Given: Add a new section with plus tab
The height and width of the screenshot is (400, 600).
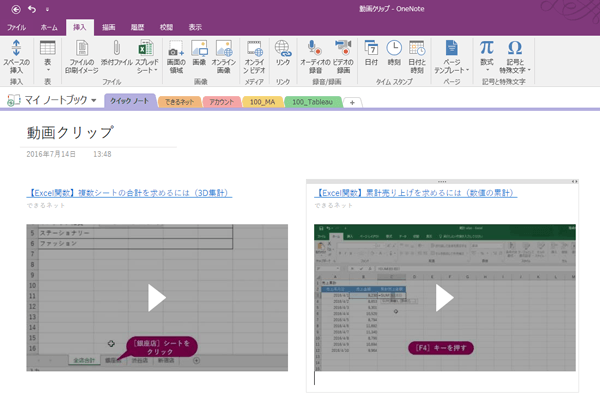Looking at the screenshot, I should (x=352, y=103).
